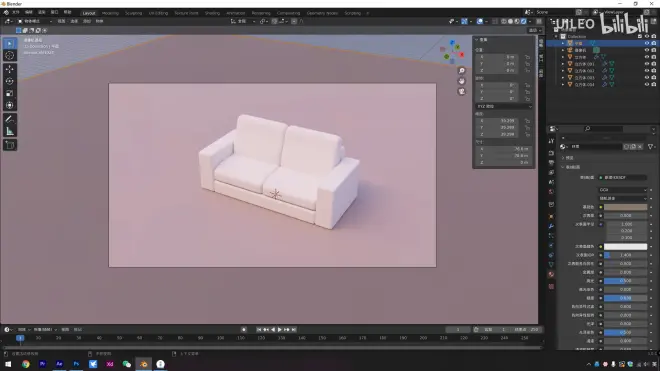Screen dimensions: 660x371
Task: Open Blender from the Windows taskbar
Action: click(144, 364)
